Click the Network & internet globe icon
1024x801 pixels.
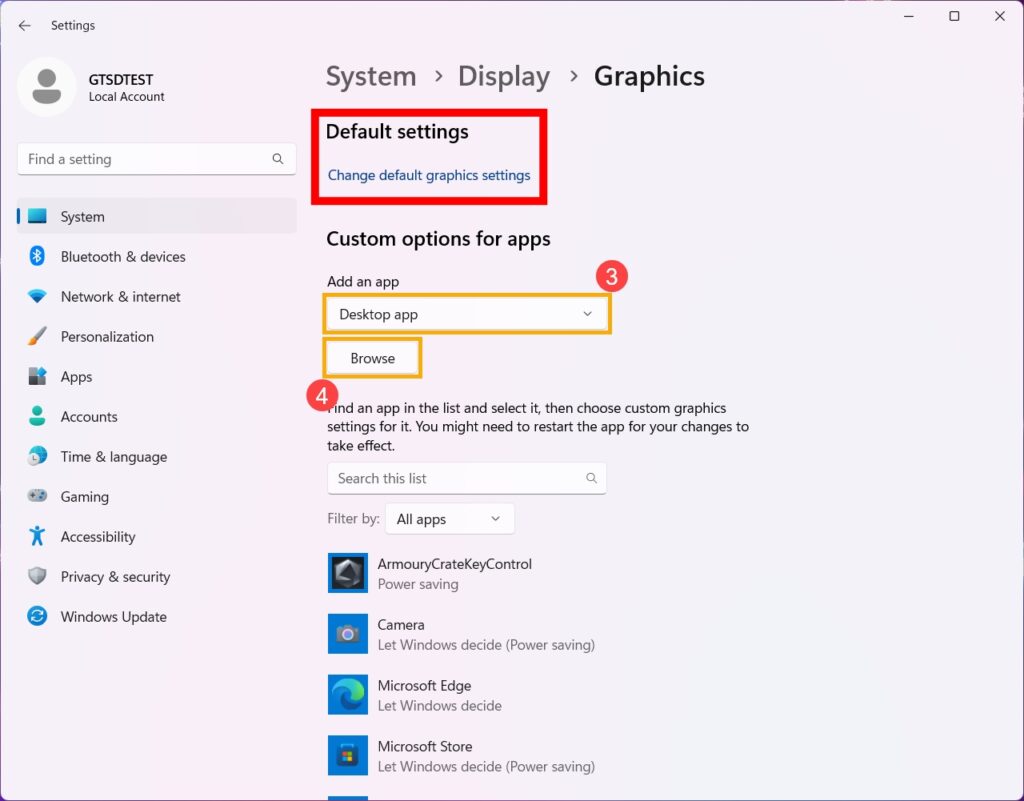tap(36, 296)
